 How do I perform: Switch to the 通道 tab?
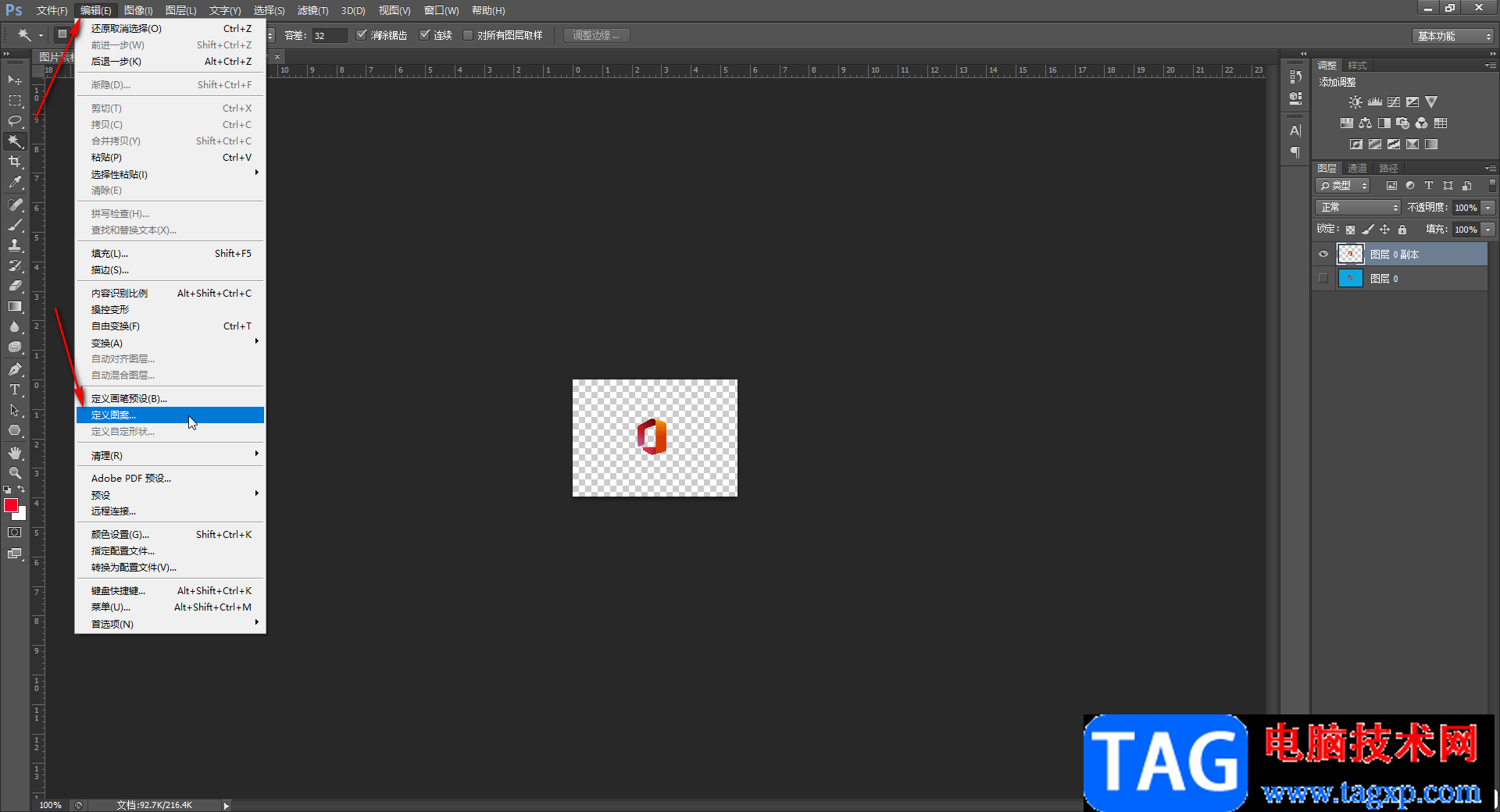[1357, 168]
